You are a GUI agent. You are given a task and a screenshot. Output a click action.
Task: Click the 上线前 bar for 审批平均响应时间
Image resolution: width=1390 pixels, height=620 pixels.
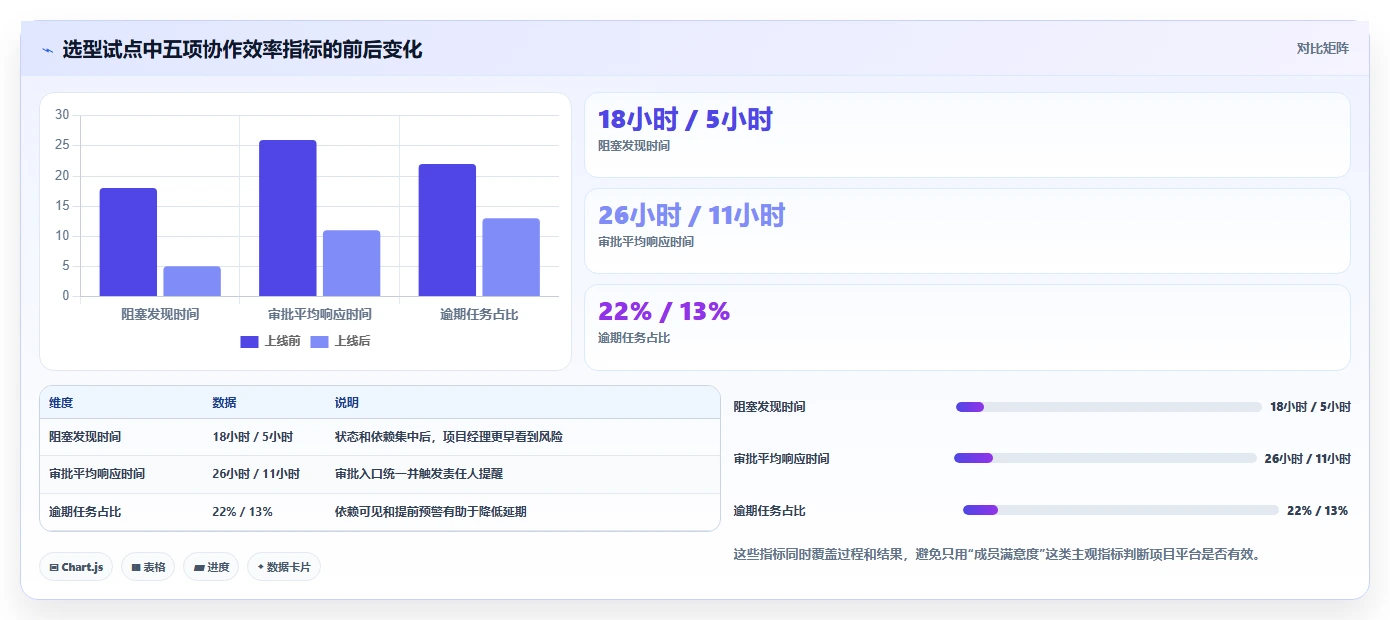pos(288,218)
